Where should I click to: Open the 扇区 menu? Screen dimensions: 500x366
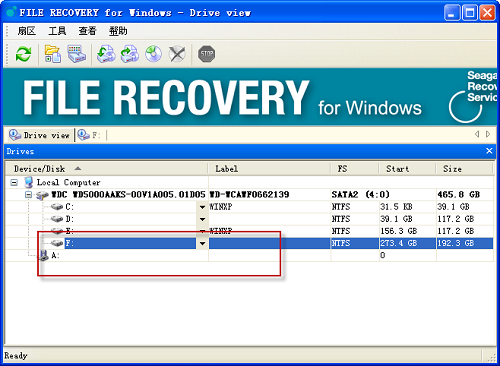[26, 31]
